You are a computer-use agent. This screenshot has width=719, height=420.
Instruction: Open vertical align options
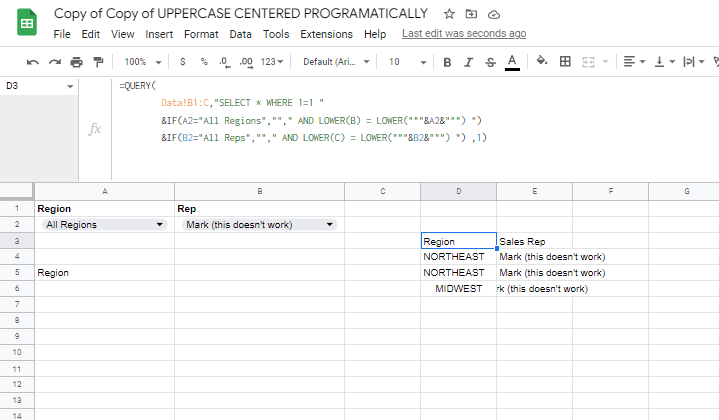[x=664, y=61]
